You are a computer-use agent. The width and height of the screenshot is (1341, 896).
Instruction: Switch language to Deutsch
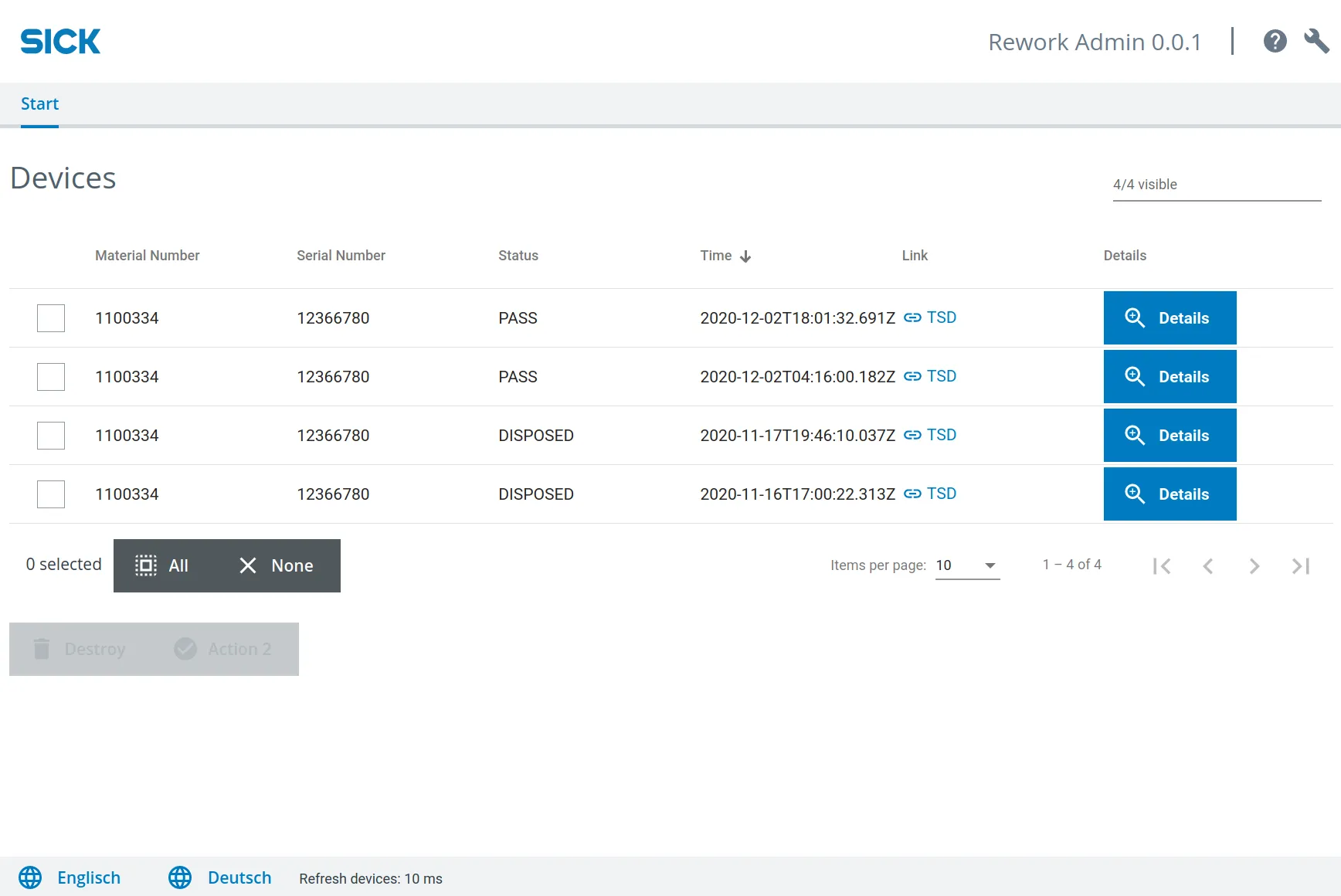pos(220,877)
